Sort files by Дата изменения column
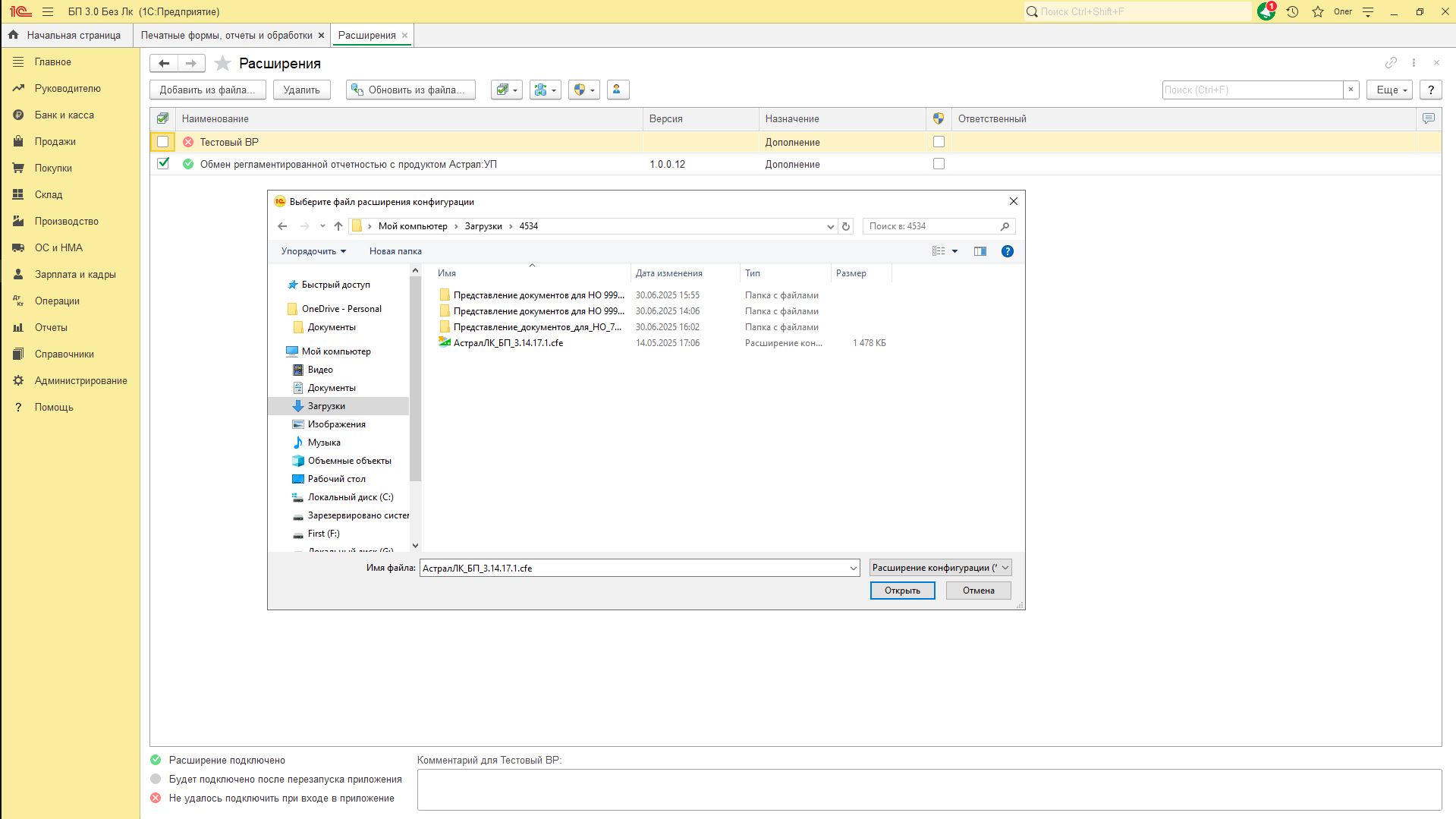Screen dimensions: 1456x819 (684, 273)
